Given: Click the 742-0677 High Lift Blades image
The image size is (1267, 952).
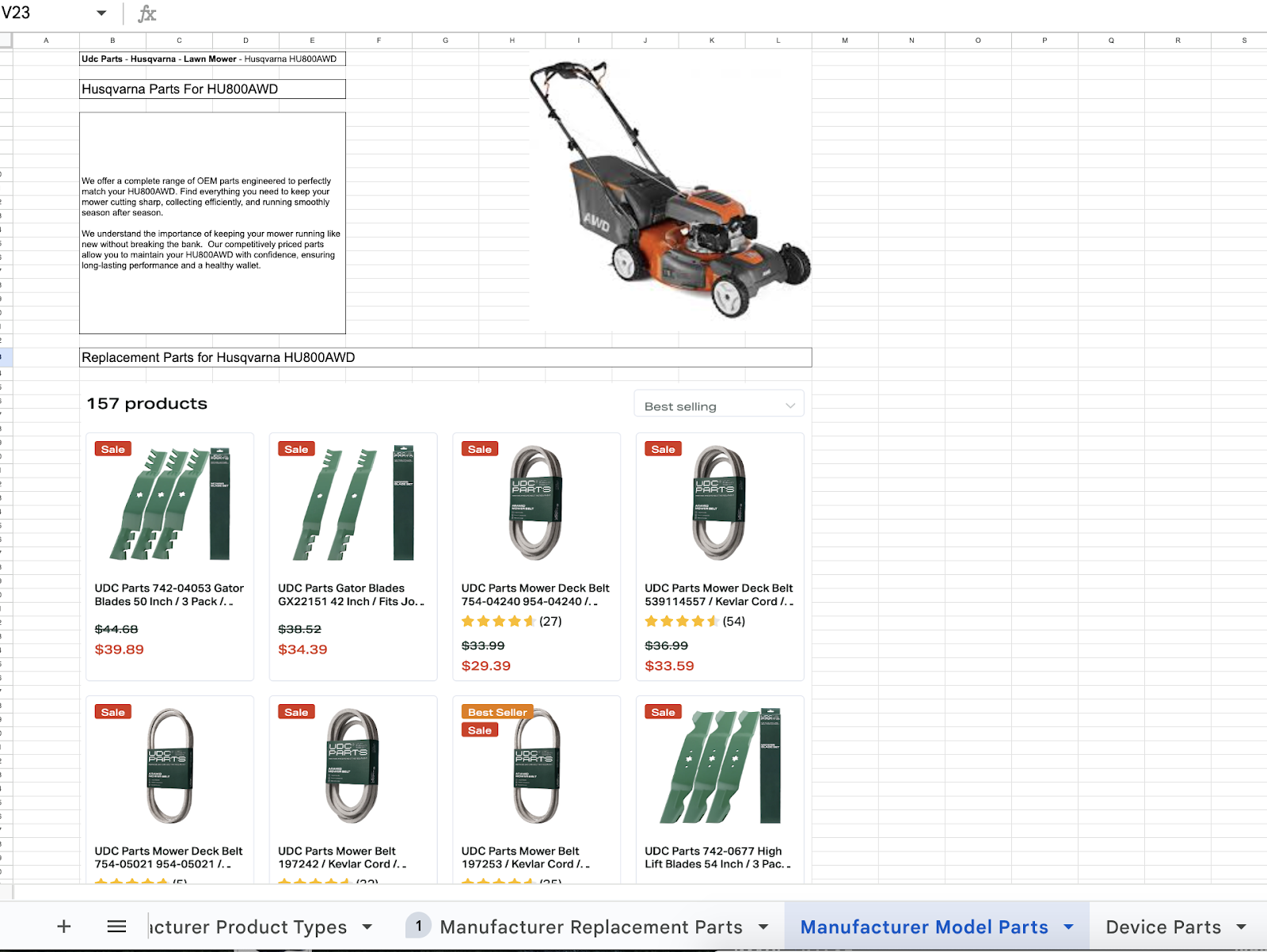Looking at the screenshot, I should click(720, 766).
